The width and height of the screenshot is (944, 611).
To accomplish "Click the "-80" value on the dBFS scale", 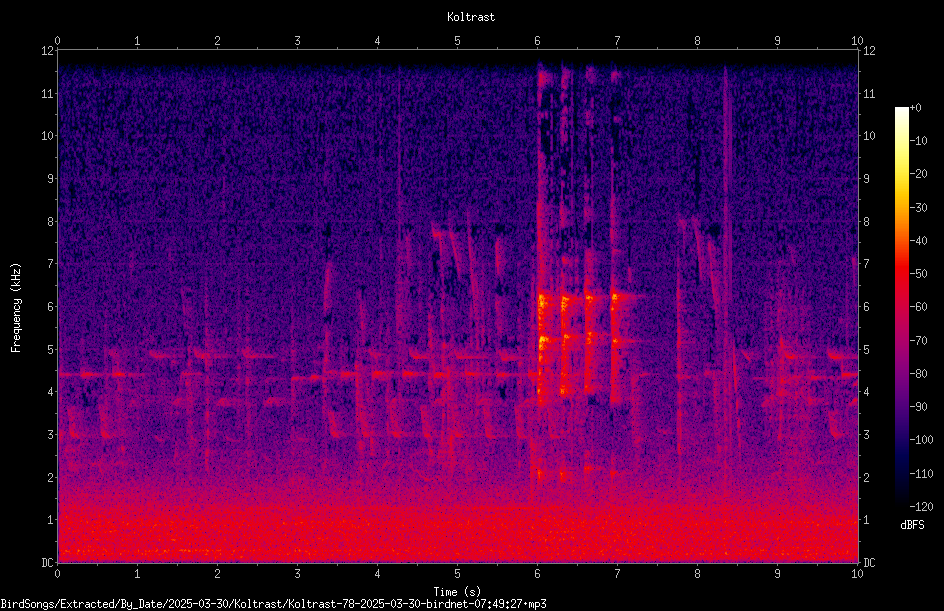I will pyautogui.click(x=918, y=374).
